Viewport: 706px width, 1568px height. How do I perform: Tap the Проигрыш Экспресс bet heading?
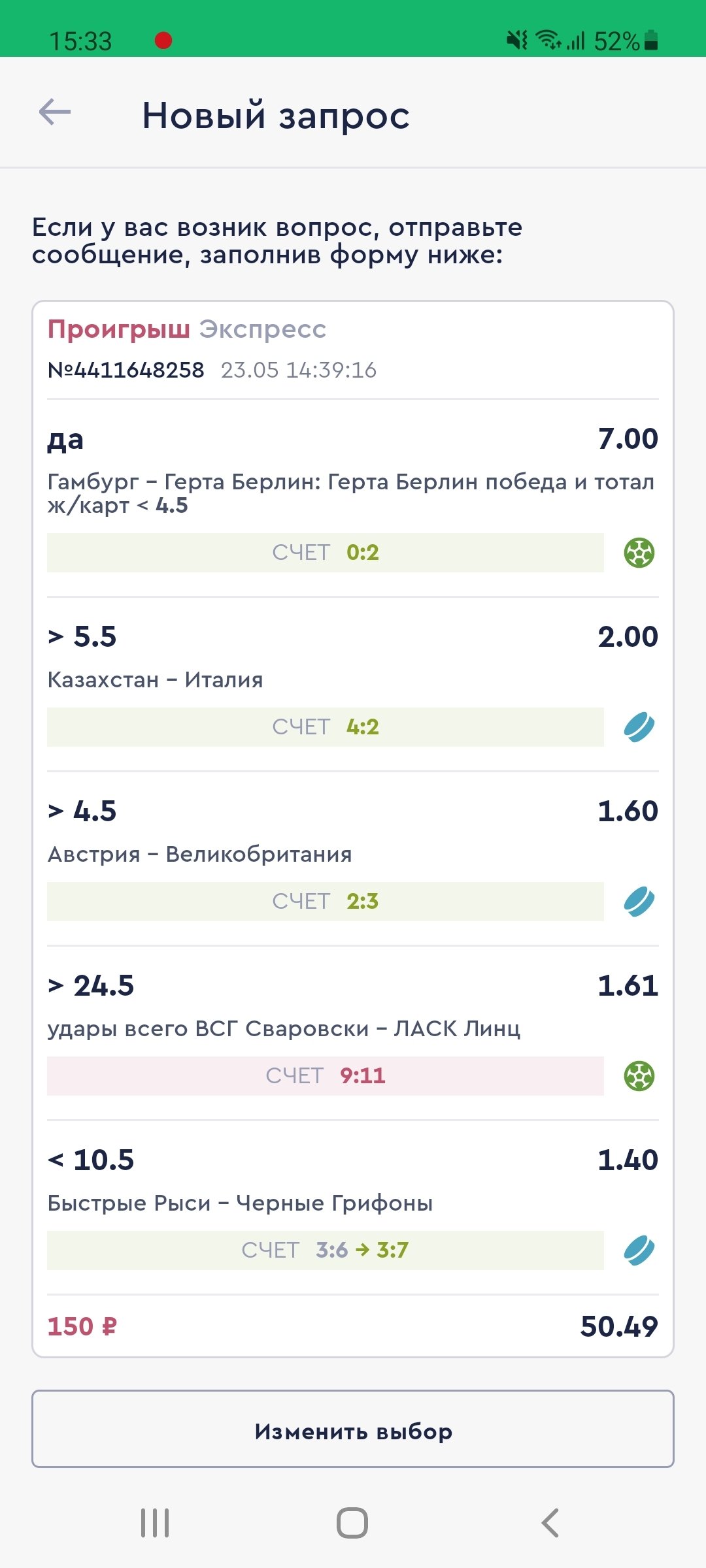pyautogui.click(x=187, y=329)
